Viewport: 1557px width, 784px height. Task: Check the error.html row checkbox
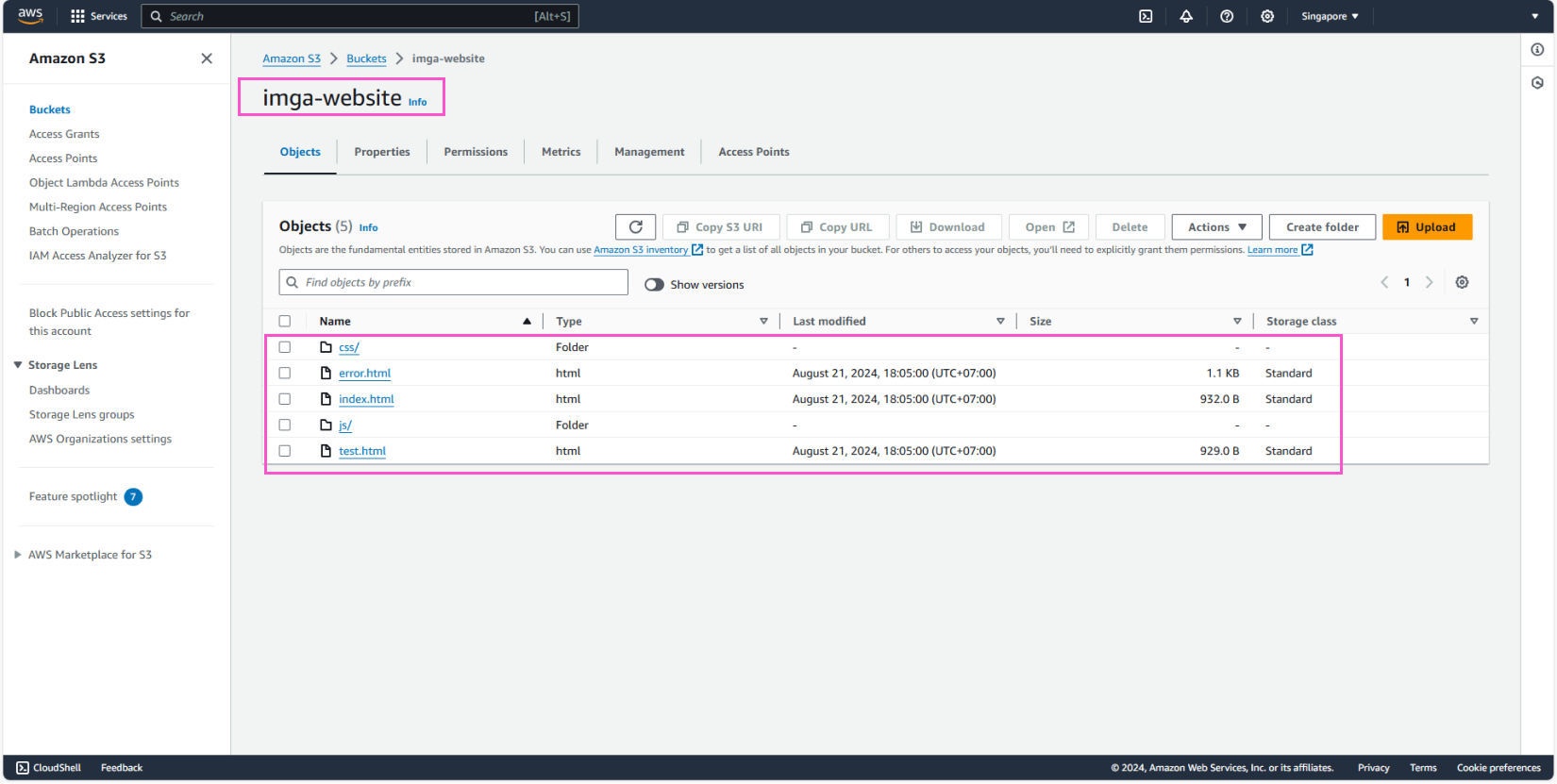pos(285,374)
